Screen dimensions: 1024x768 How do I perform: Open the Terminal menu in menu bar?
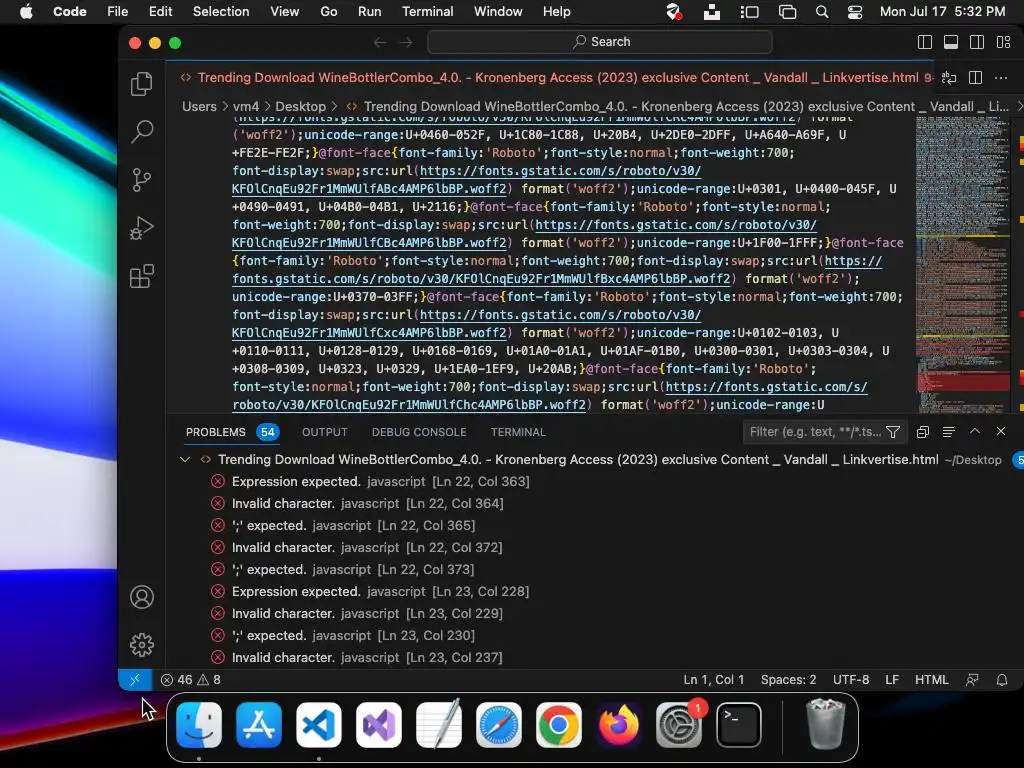[428, 12]
